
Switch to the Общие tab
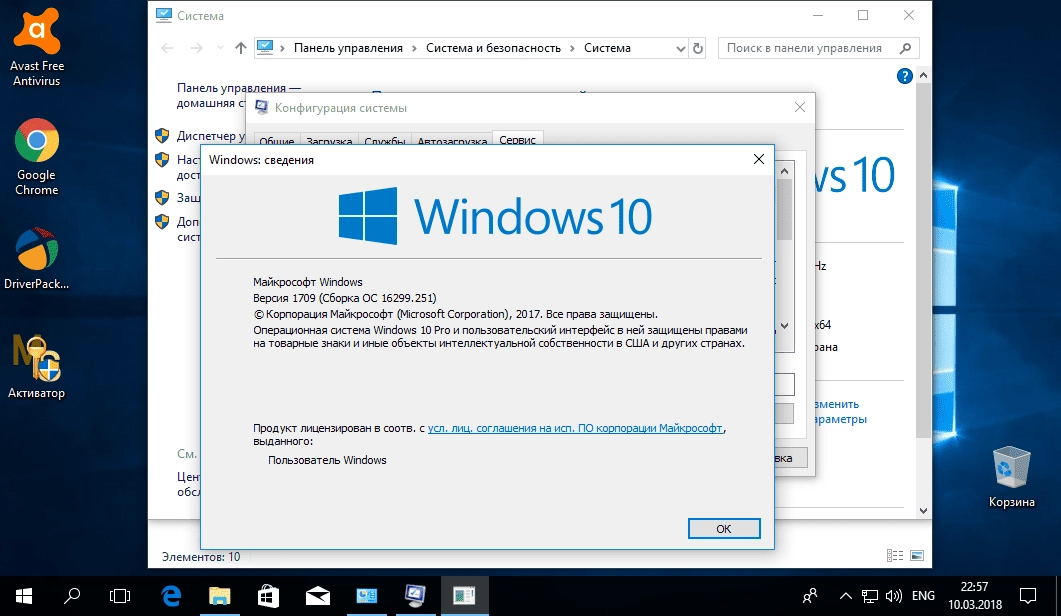pyautogui.click(x=277, y=141)
